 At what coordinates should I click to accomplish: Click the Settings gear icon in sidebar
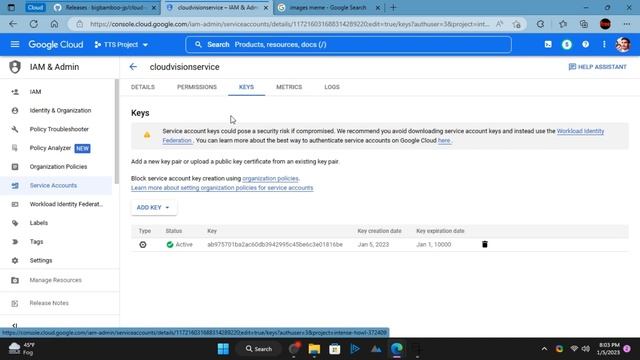pos(15,260)
